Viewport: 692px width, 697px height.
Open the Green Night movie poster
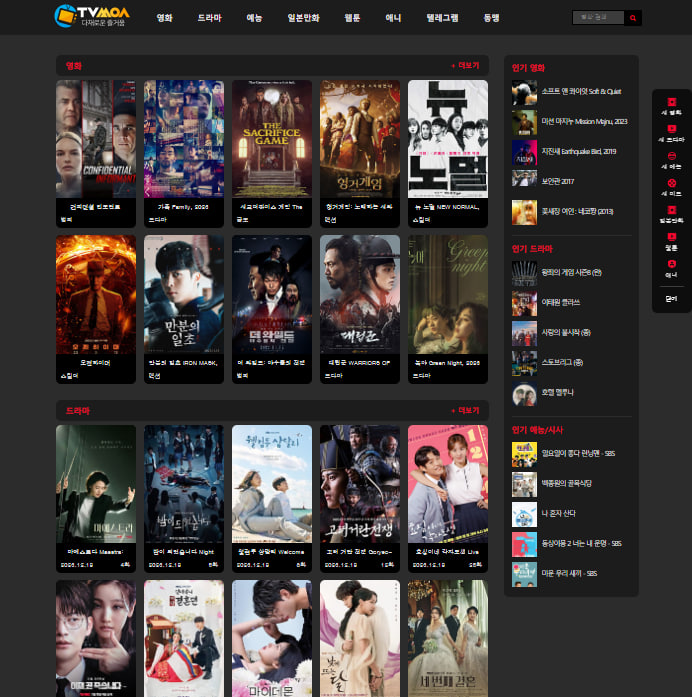click(448, 294)
